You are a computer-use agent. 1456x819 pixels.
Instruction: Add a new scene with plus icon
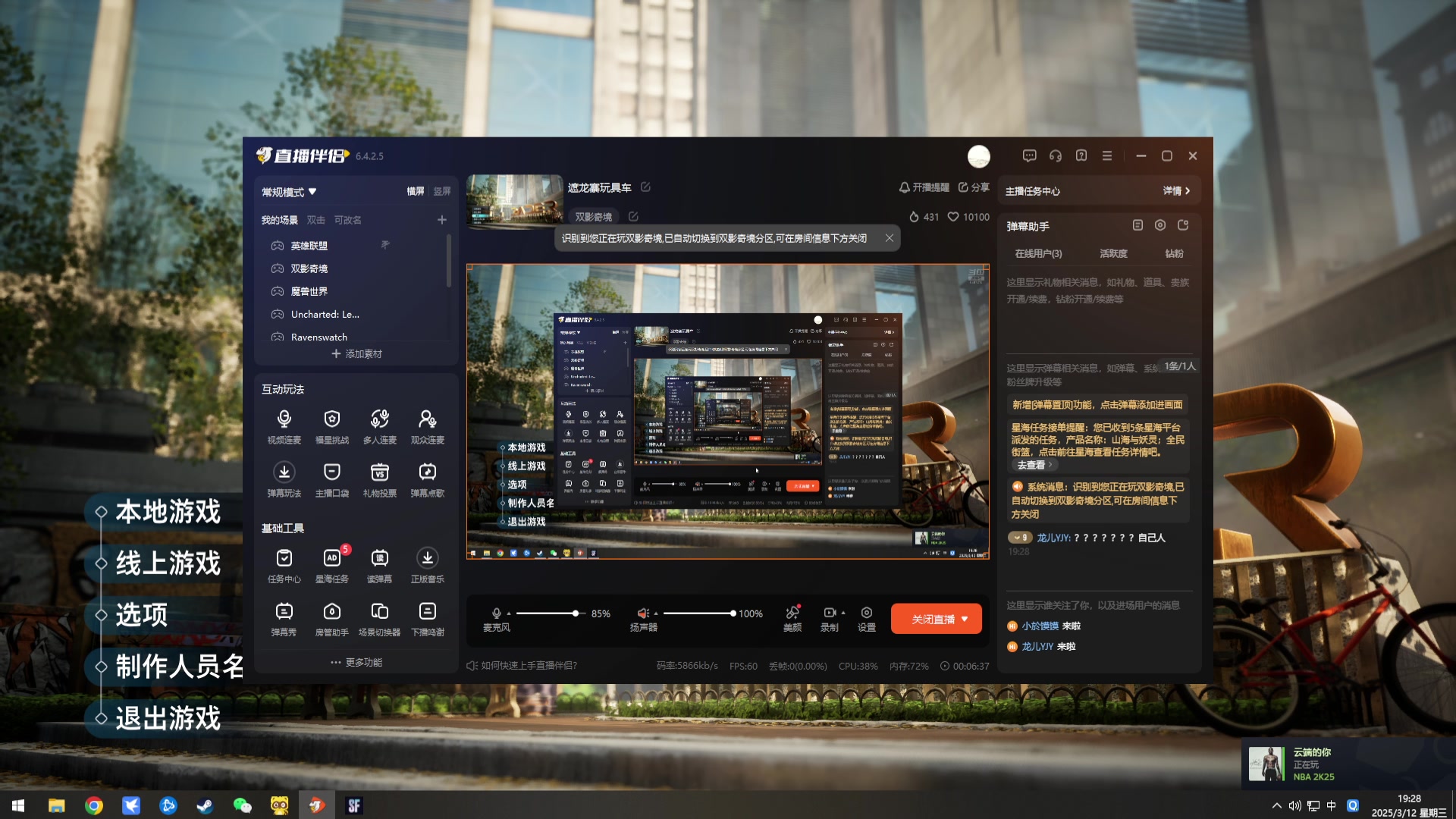point(441,220)
